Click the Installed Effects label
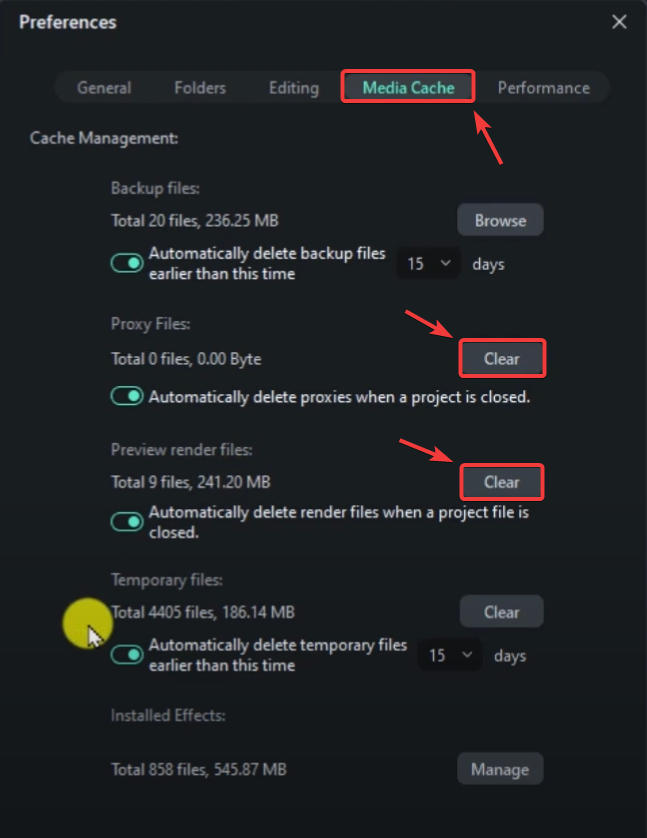This screenshot has width=647, height=838. click(x=168, y=715)
